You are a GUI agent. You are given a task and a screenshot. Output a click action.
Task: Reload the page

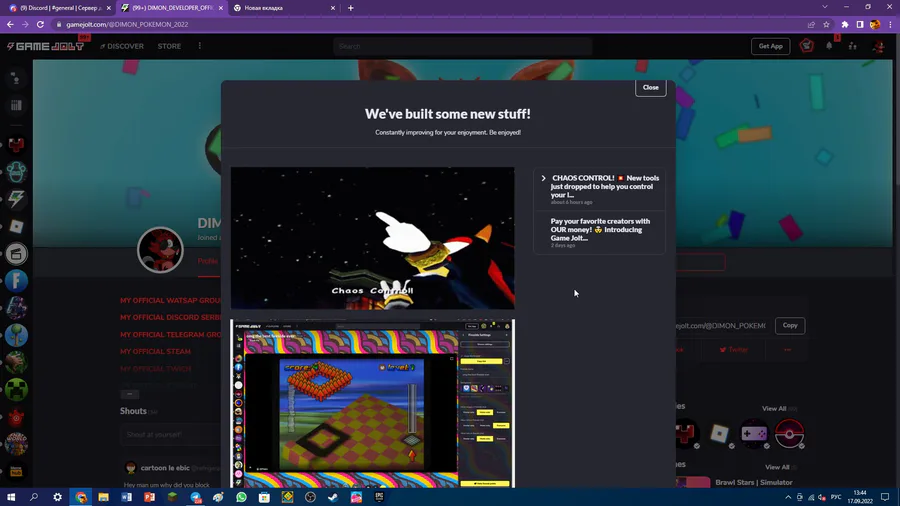(x=40, y=25)
